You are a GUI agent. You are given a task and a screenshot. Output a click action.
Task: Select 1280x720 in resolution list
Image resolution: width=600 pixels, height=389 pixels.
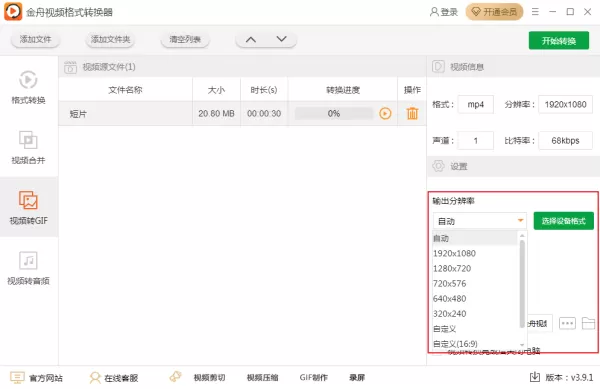point(475,269)
